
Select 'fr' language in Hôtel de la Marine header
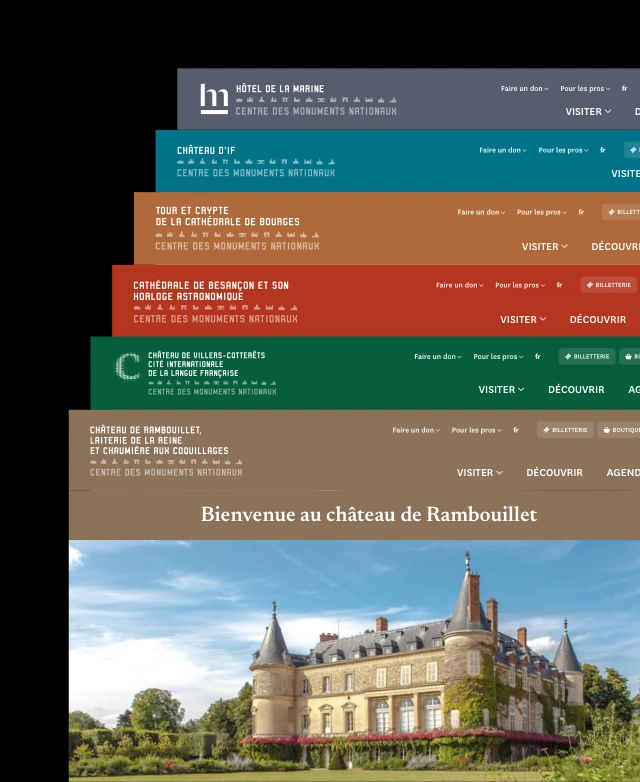(x=624, y=89)
